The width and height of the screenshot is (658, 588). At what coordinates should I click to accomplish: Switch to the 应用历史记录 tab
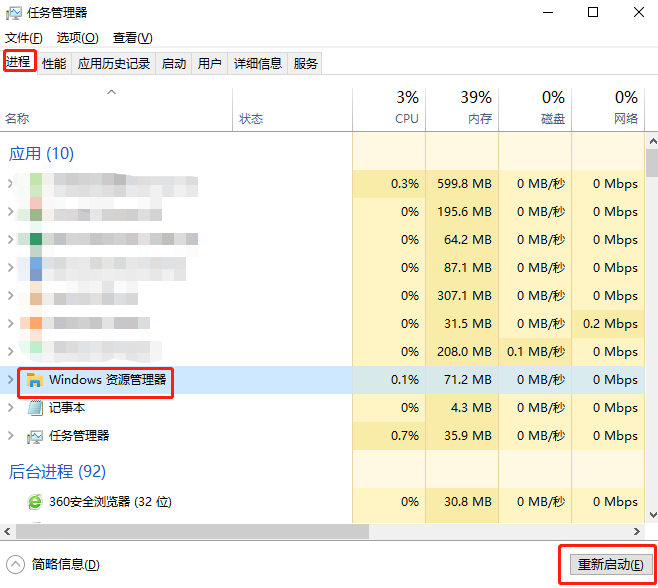click(114, 63)
